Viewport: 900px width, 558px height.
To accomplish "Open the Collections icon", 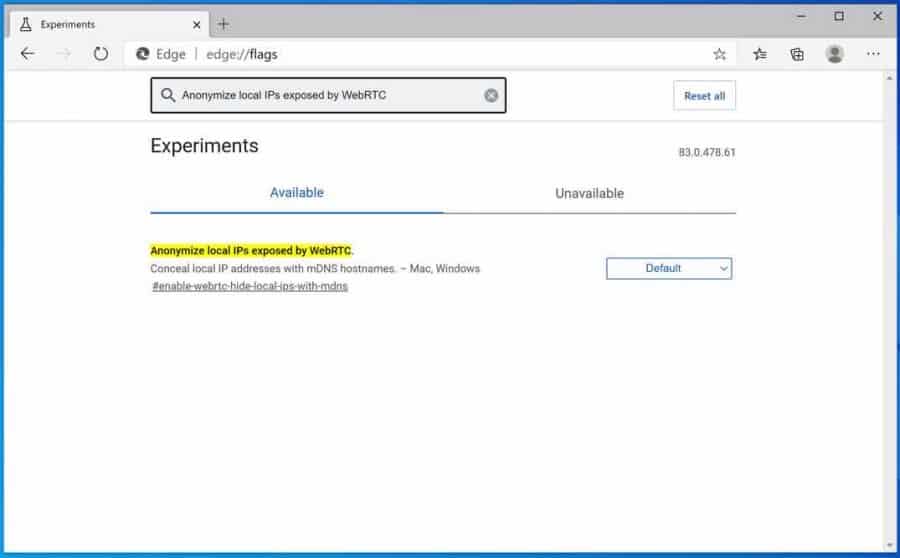I will tap(797, 54).
